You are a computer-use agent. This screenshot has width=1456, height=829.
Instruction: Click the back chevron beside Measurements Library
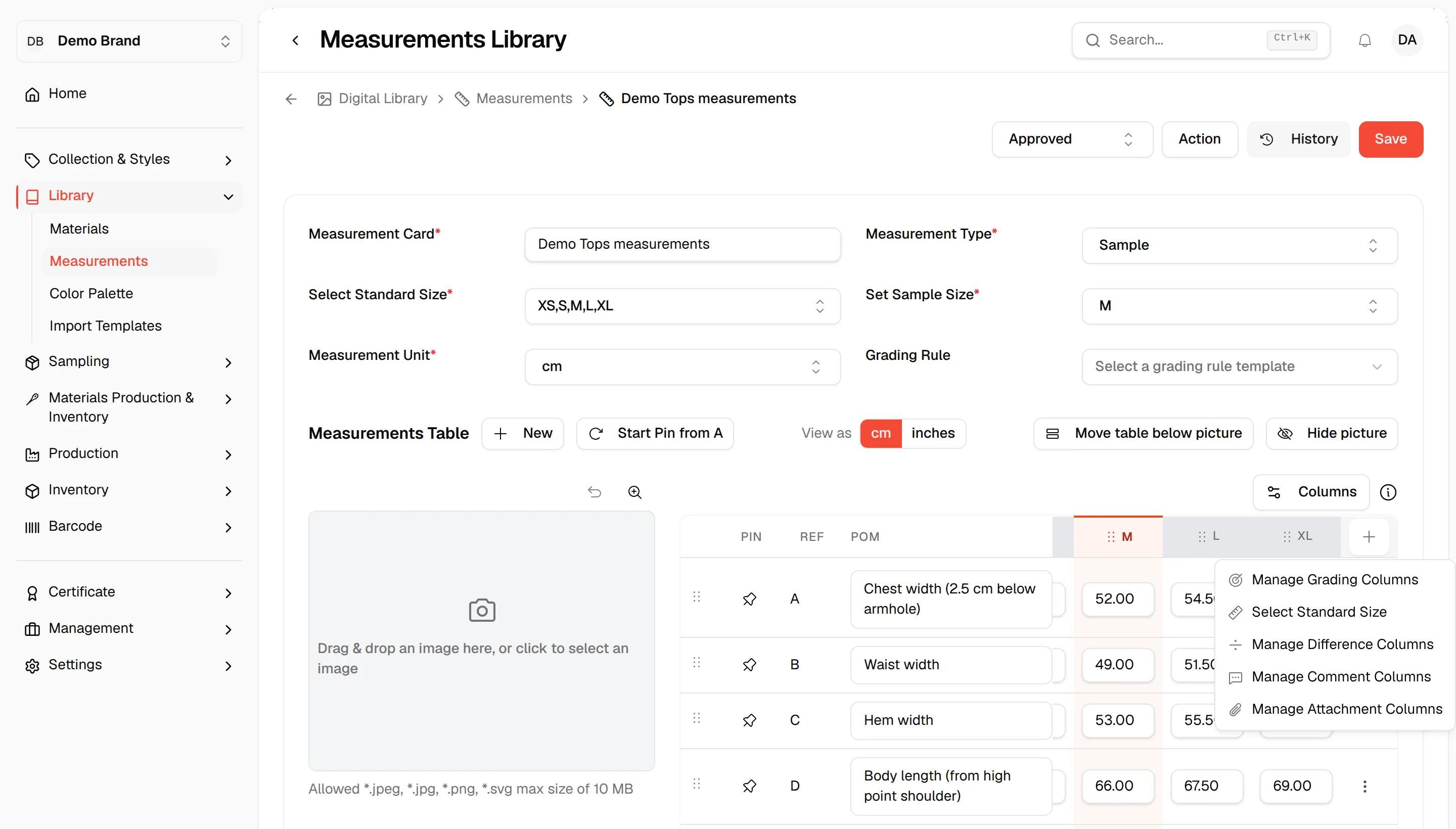point(295,40)
